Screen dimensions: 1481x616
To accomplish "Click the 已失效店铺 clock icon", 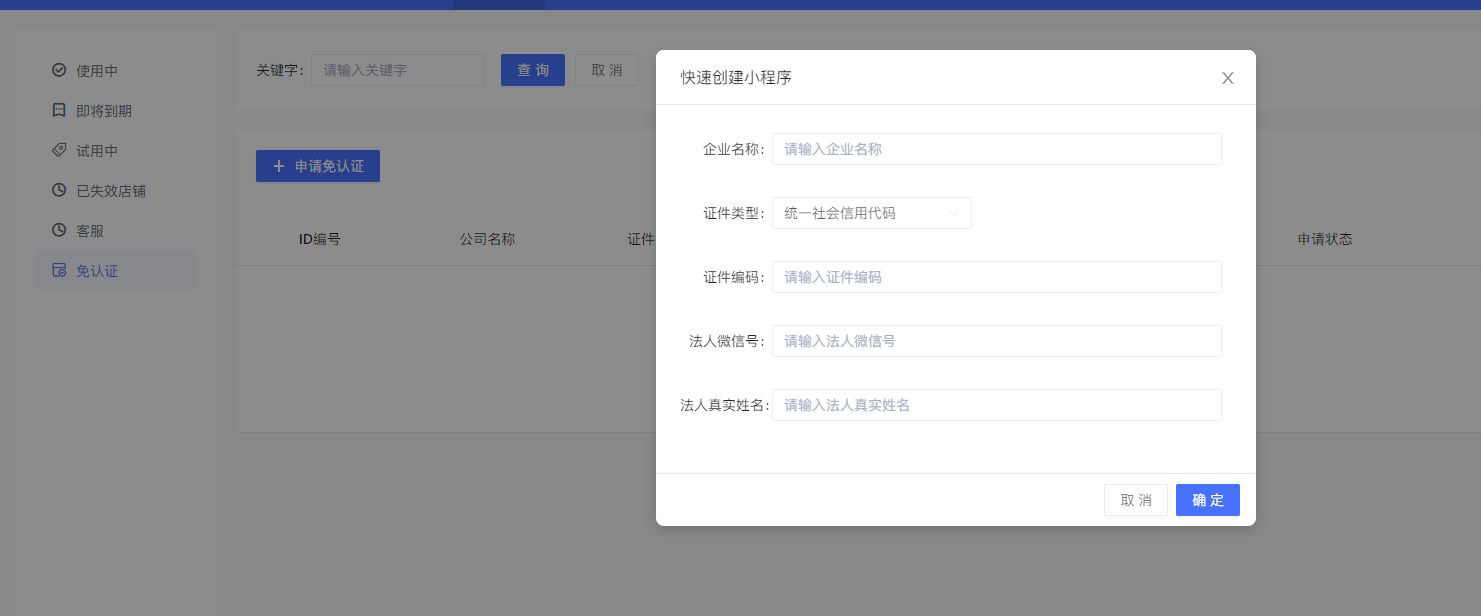I will pos(59,190).
